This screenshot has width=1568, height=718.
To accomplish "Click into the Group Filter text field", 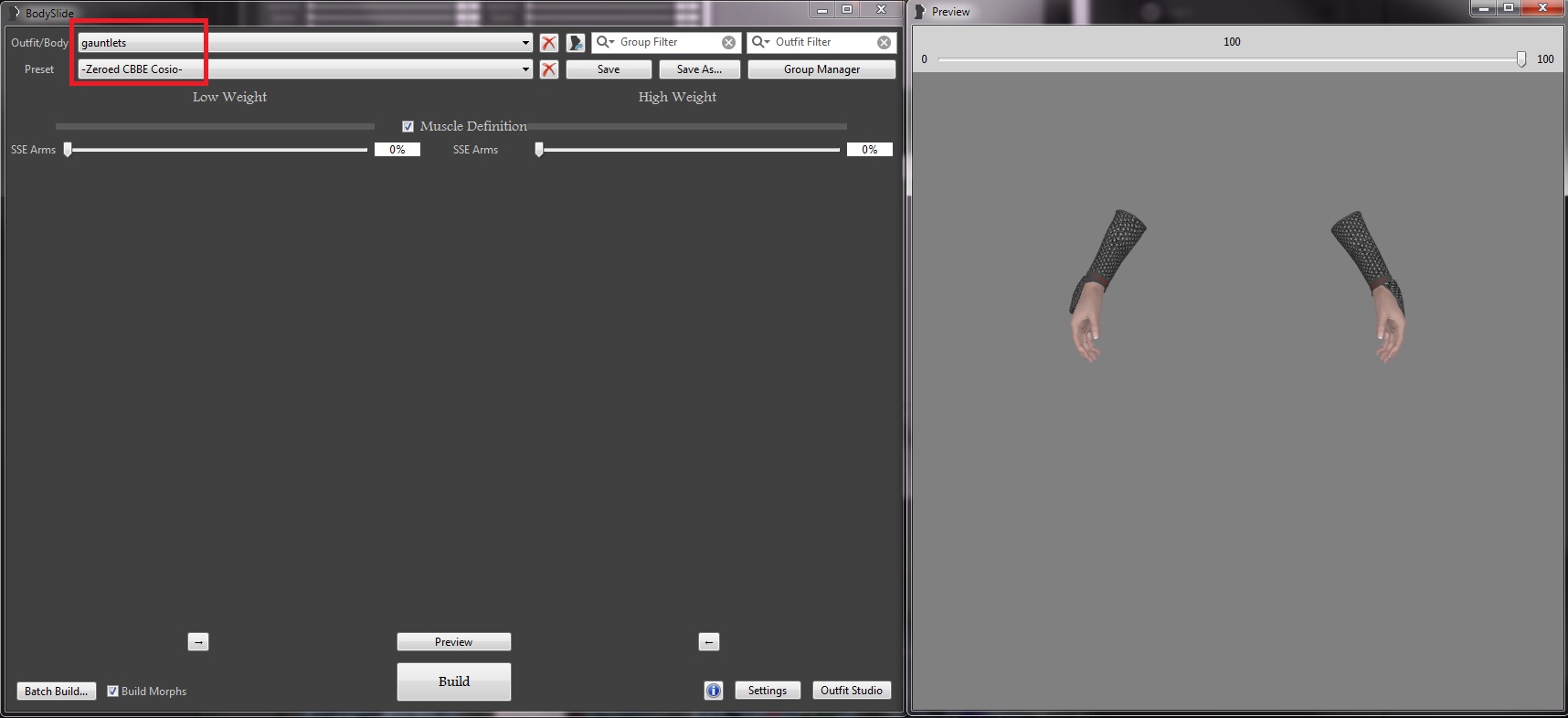I will click(668, 42).
